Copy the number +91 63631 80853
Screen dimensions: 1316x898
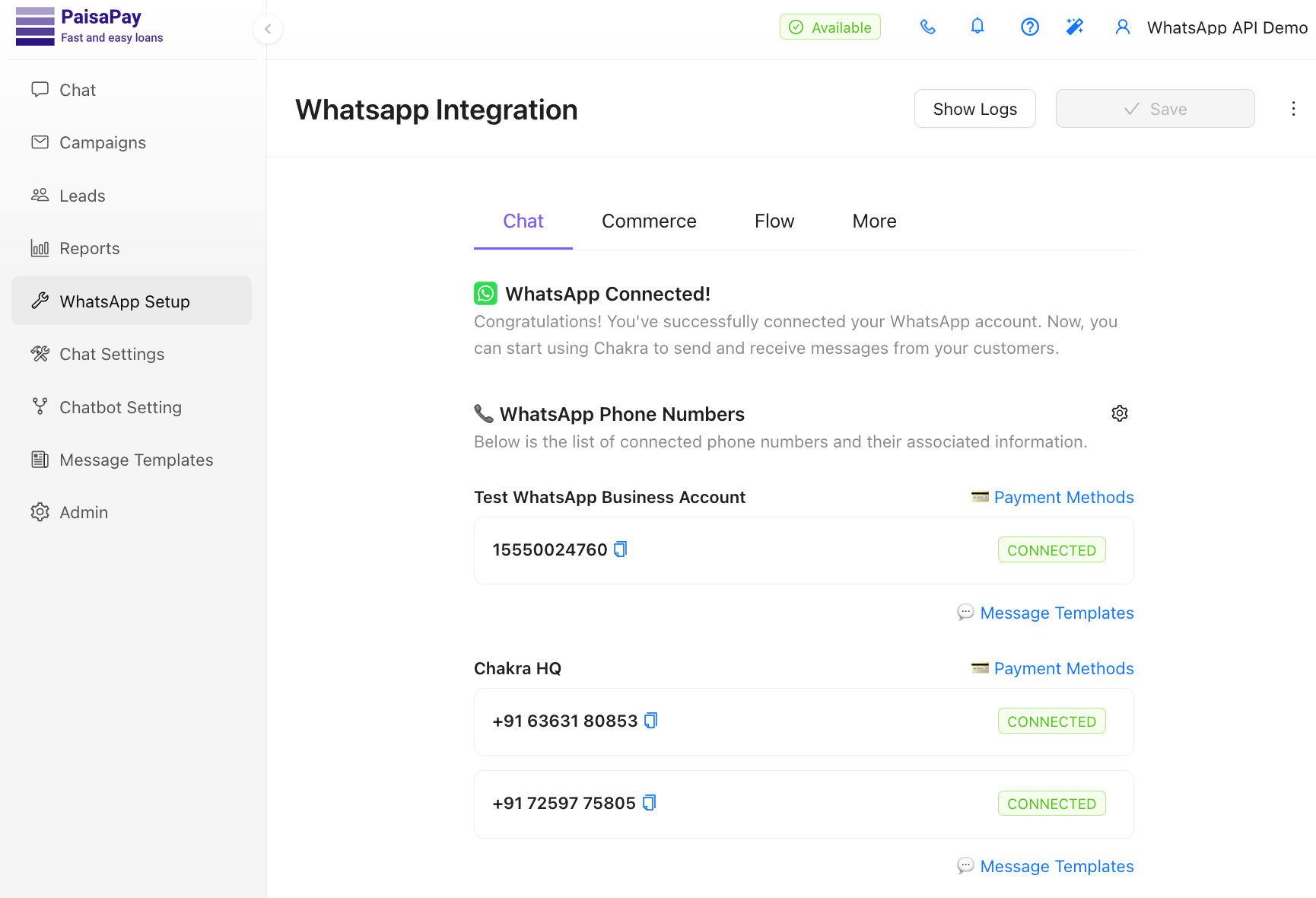click(651, 721)
